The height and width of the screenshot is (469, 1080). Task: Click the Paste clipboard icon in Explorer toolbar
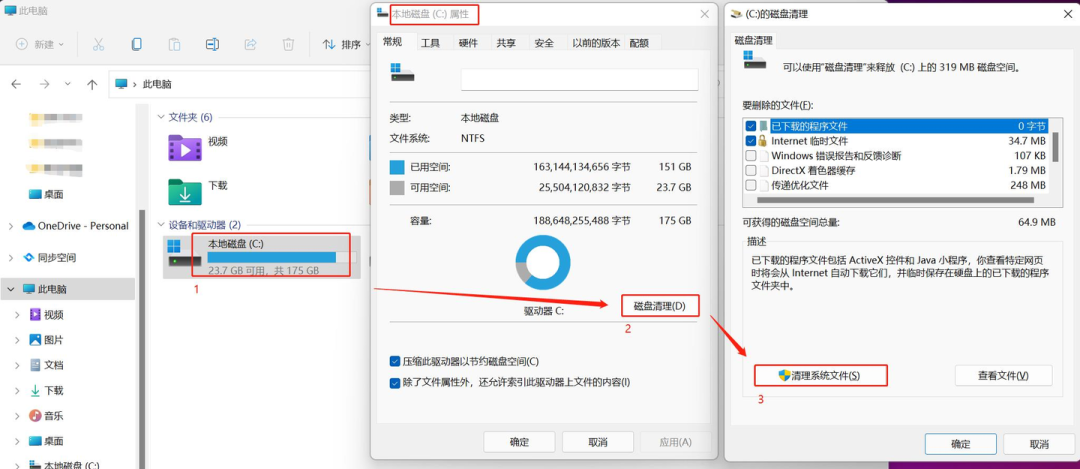click(x=174, y=44)
